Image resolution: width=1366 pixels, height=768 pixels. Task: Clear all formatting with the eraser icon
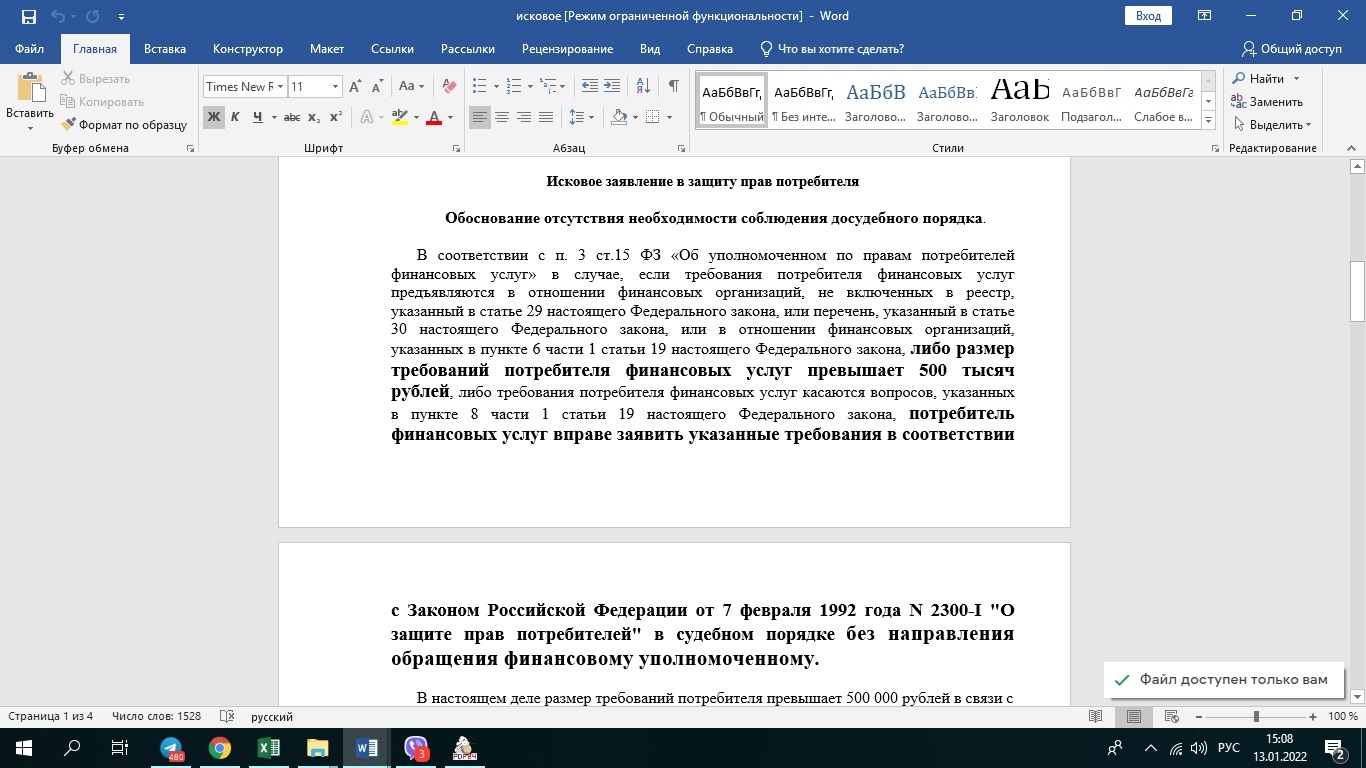[449, 87]
